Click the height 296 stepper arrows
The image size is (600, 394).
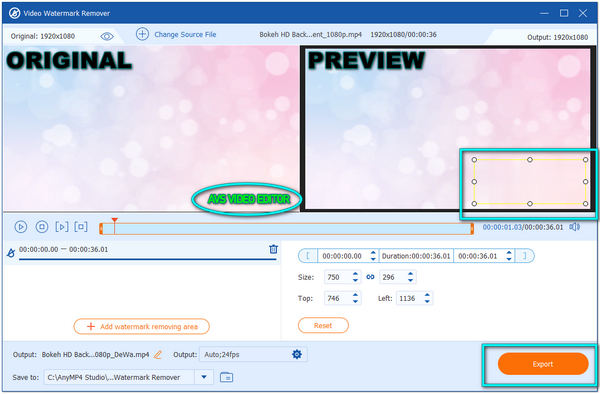click(411, 277)
